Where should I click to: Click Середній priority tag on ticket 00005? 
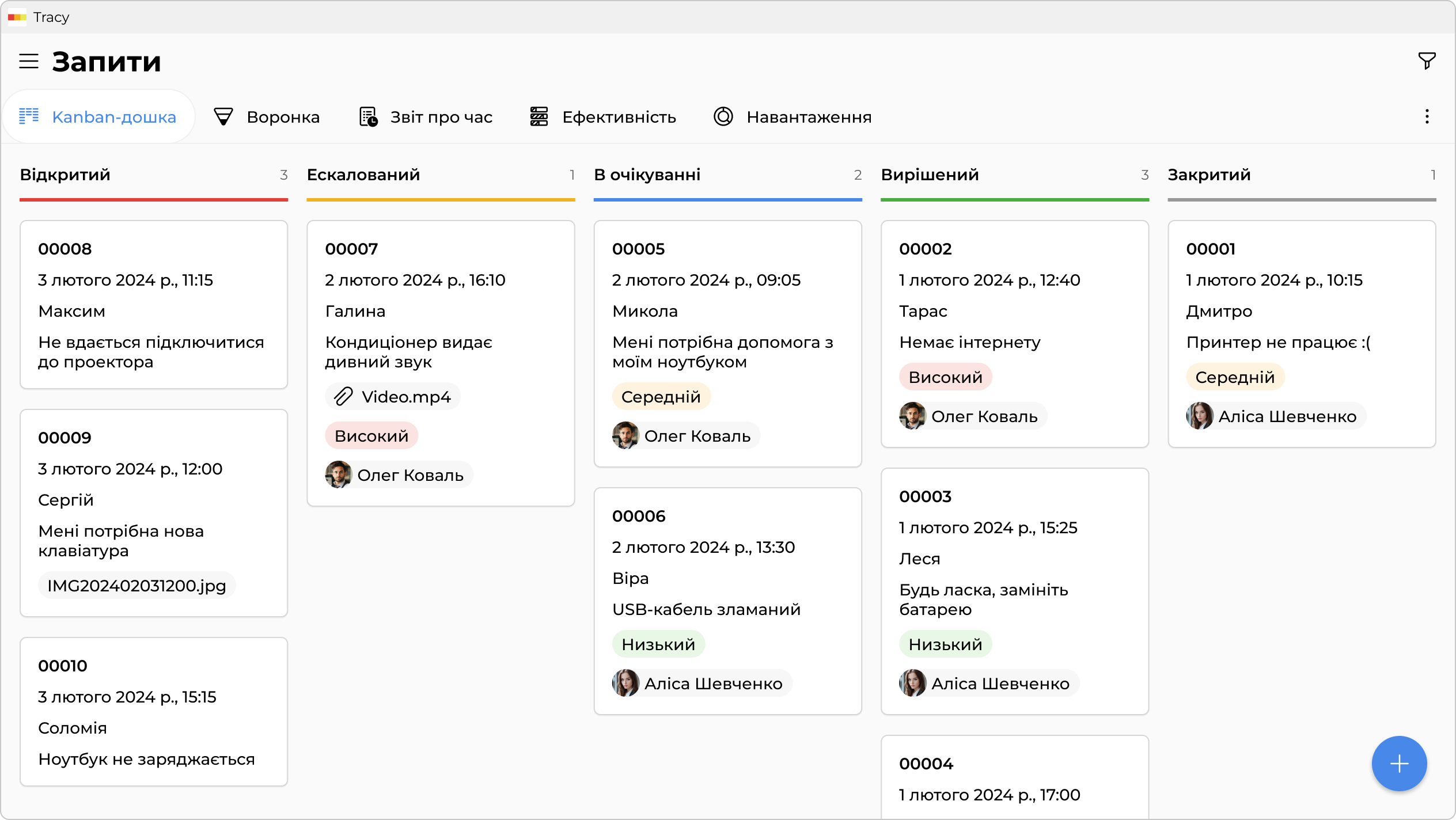(661, 397)
